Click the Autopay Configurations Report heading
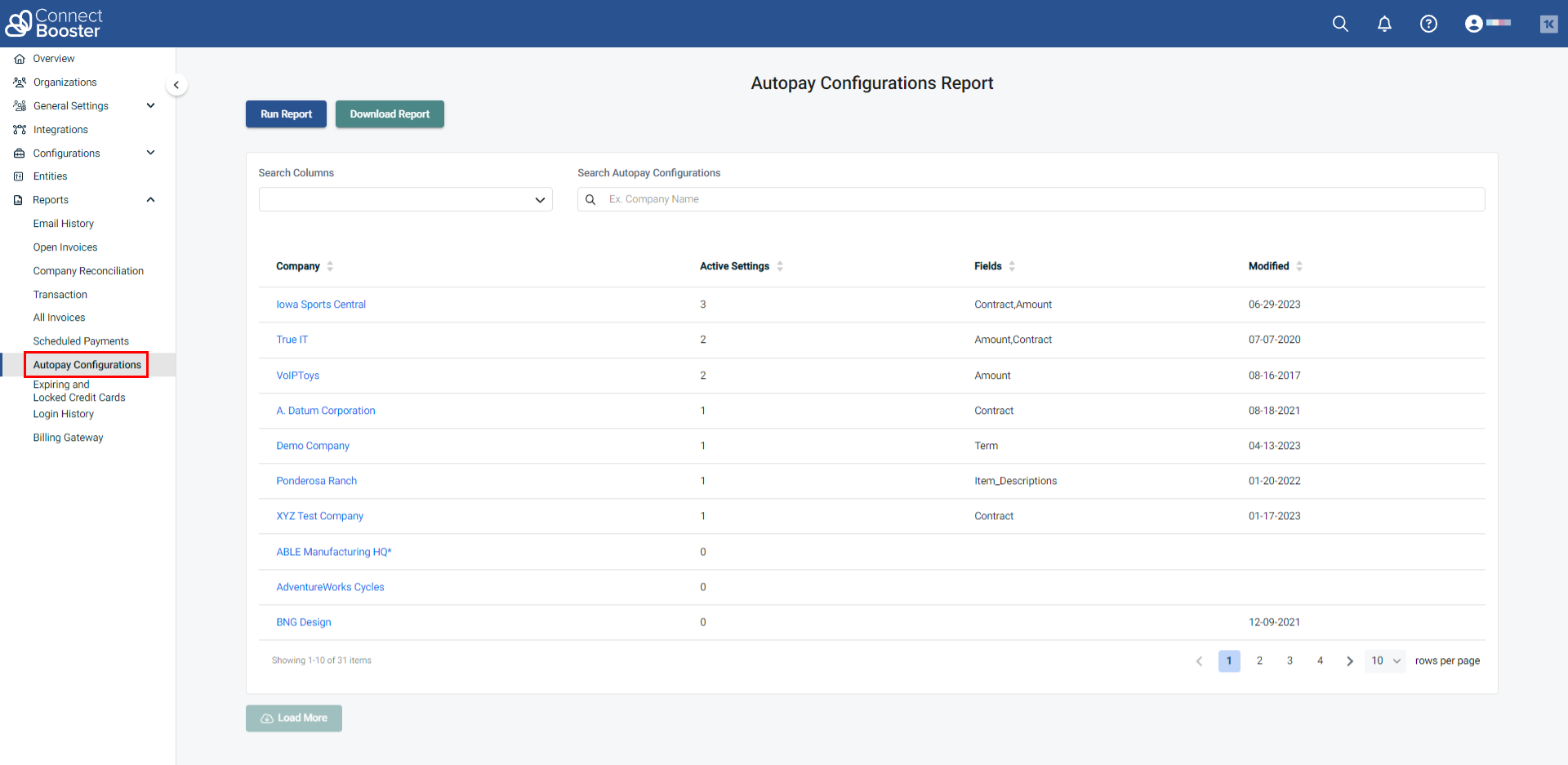The height and width of the screenshot is (765, 1568). coord(872,83)
